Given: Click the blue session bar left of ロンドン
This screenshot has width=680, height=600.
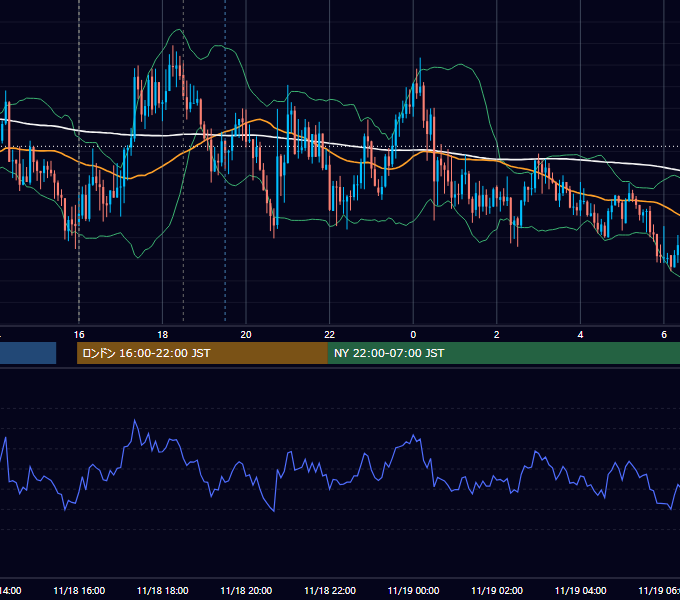Looking at the screenshot, I should pyautogui.click(x=28, y=353).
